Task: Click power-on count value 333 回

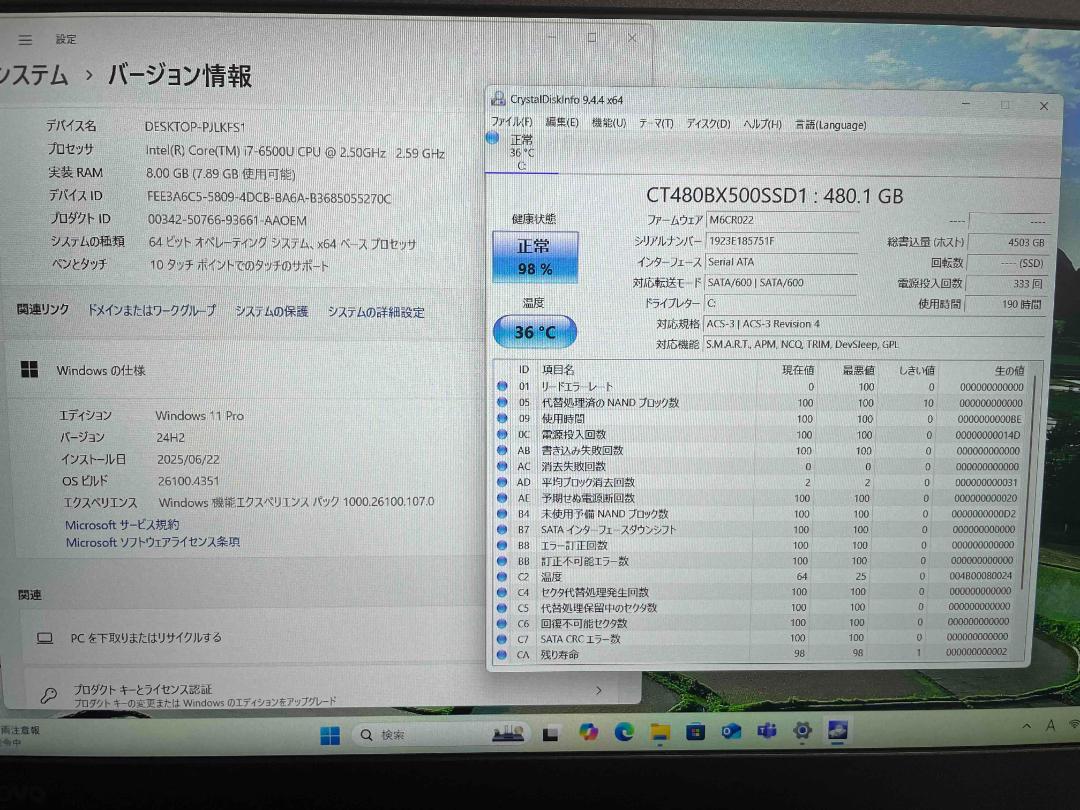Action: coord(1008,284)
